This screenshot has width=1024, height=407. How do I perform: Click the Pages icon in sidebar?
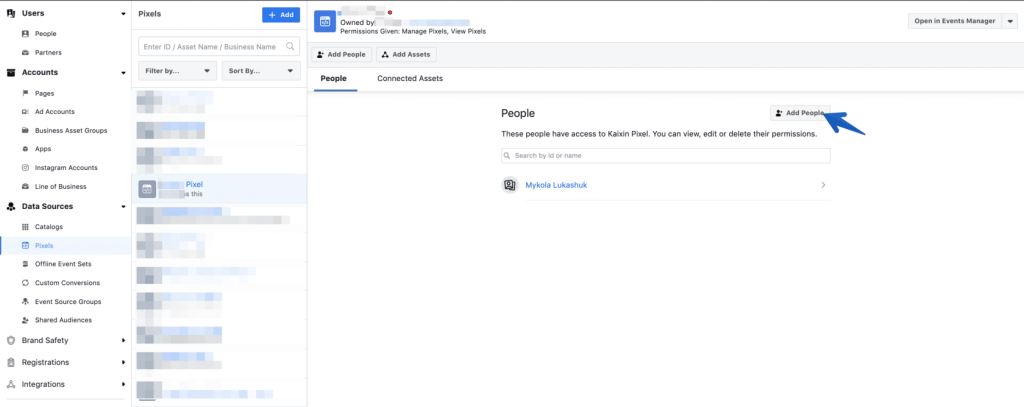(x=25, y=93)
